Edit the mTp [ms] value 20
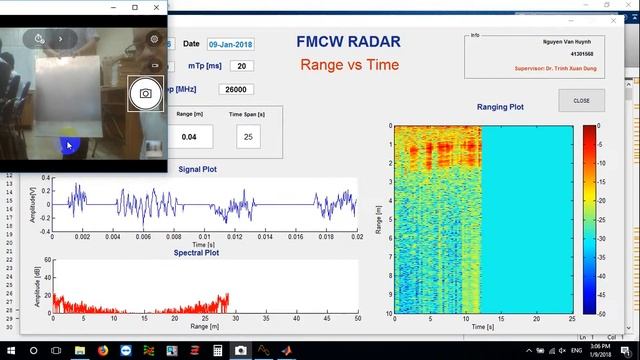 [242, 66]
